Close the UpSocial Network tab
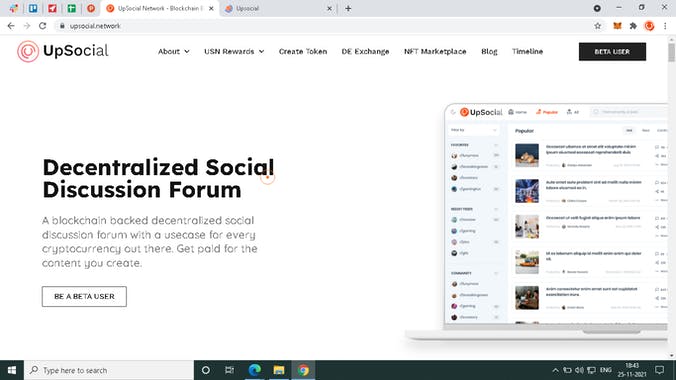Screen dimensions: 676x380 pos(211,8)
